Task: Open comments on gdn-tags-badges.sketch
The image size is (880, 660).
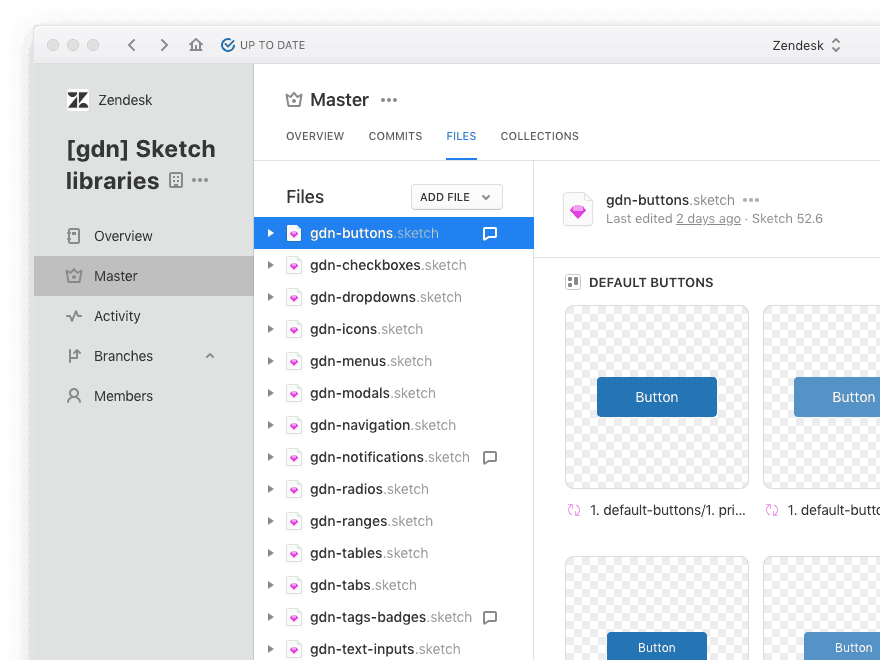Action: coord(489,617)
